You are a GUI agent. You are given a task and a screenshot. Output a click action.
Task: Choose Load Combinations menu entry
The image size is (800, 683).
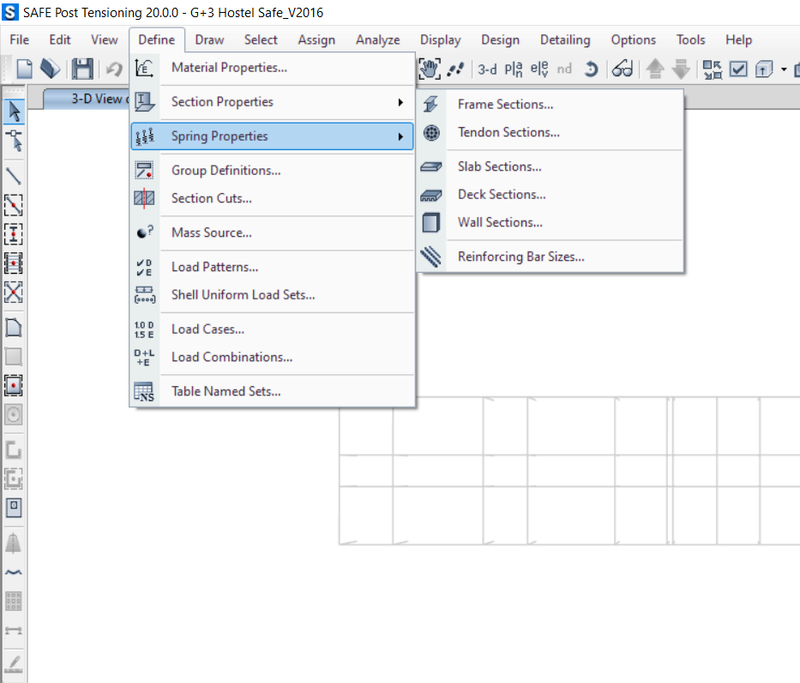(272, 357)
